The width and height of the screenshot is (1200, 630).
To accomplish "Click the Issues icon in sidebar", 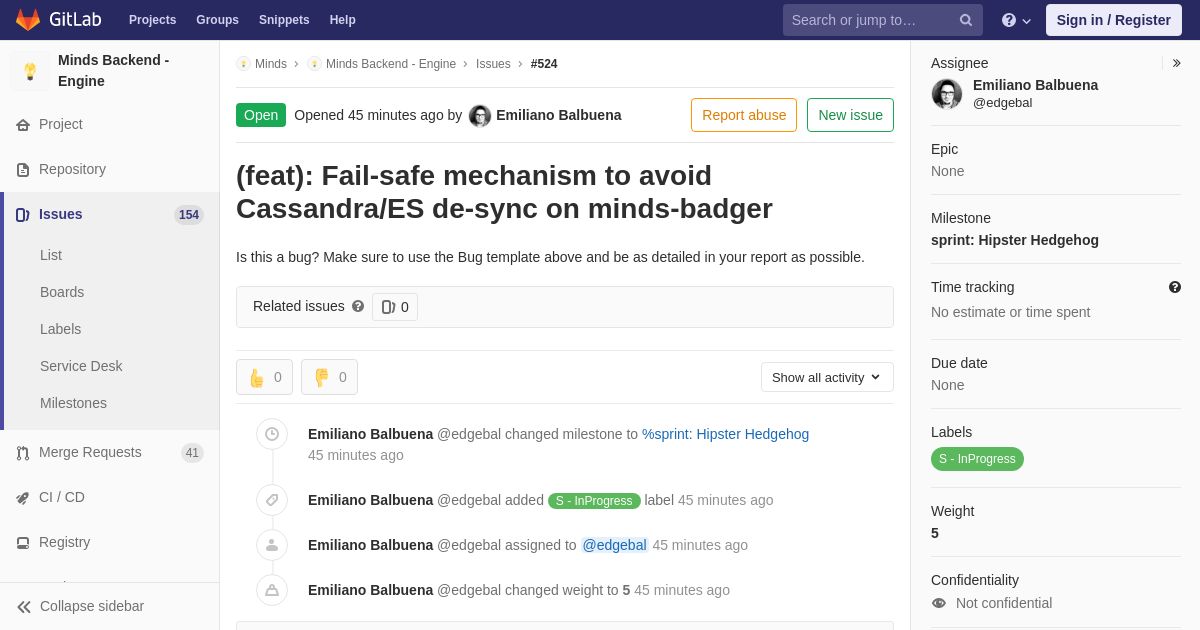I will [x=23, y=215].
